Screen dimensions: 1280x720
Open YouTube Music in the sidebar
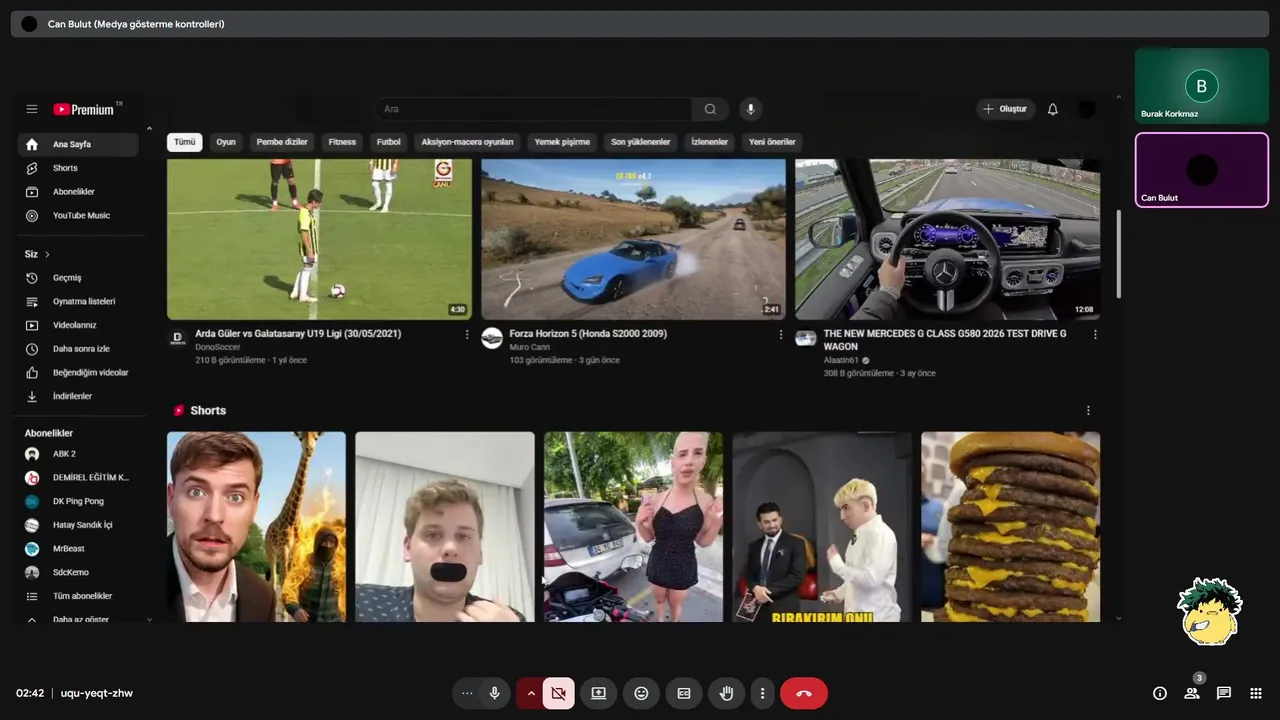click(x=78, y=216)
